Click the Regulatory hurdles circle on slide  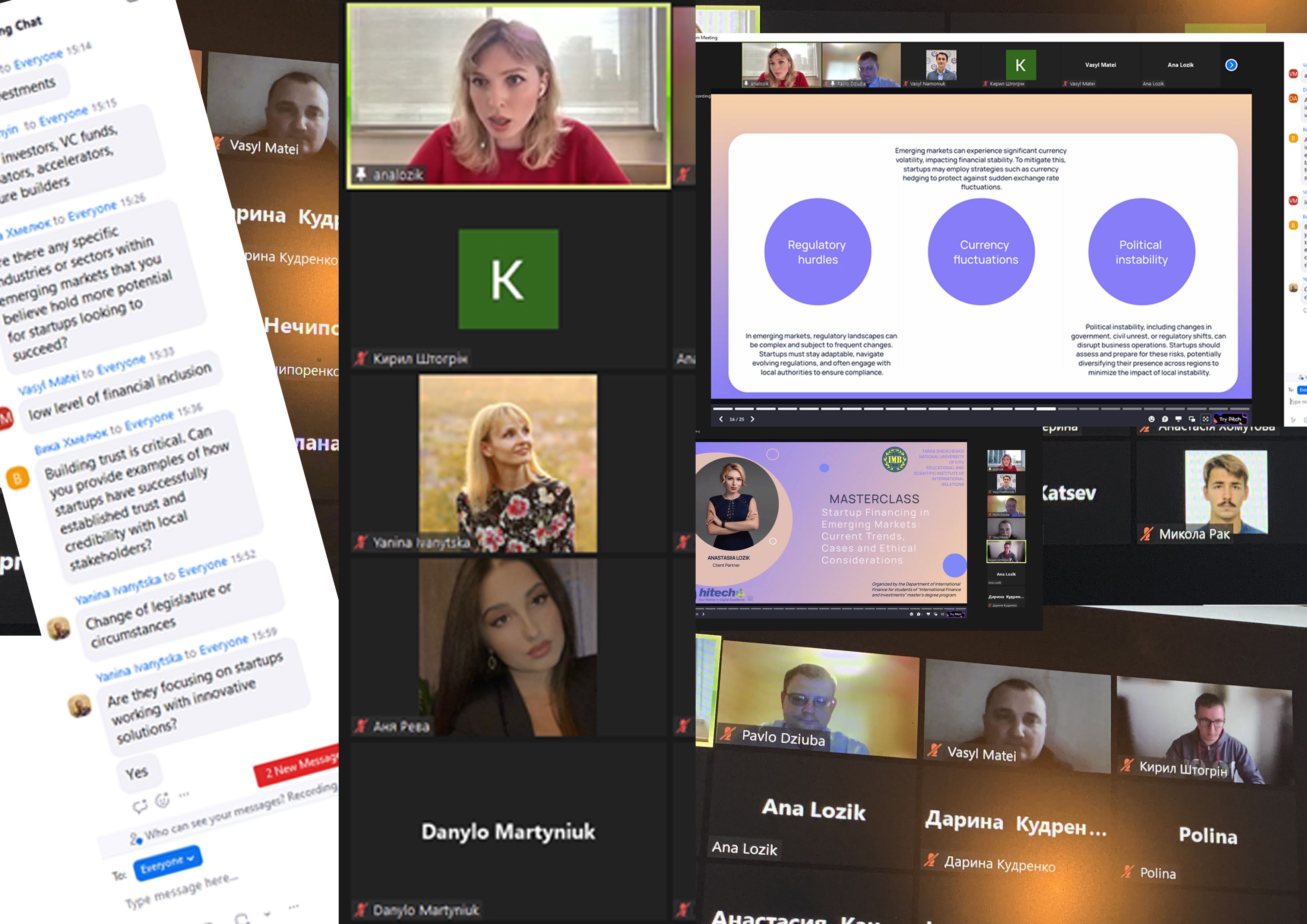[817, 251]
